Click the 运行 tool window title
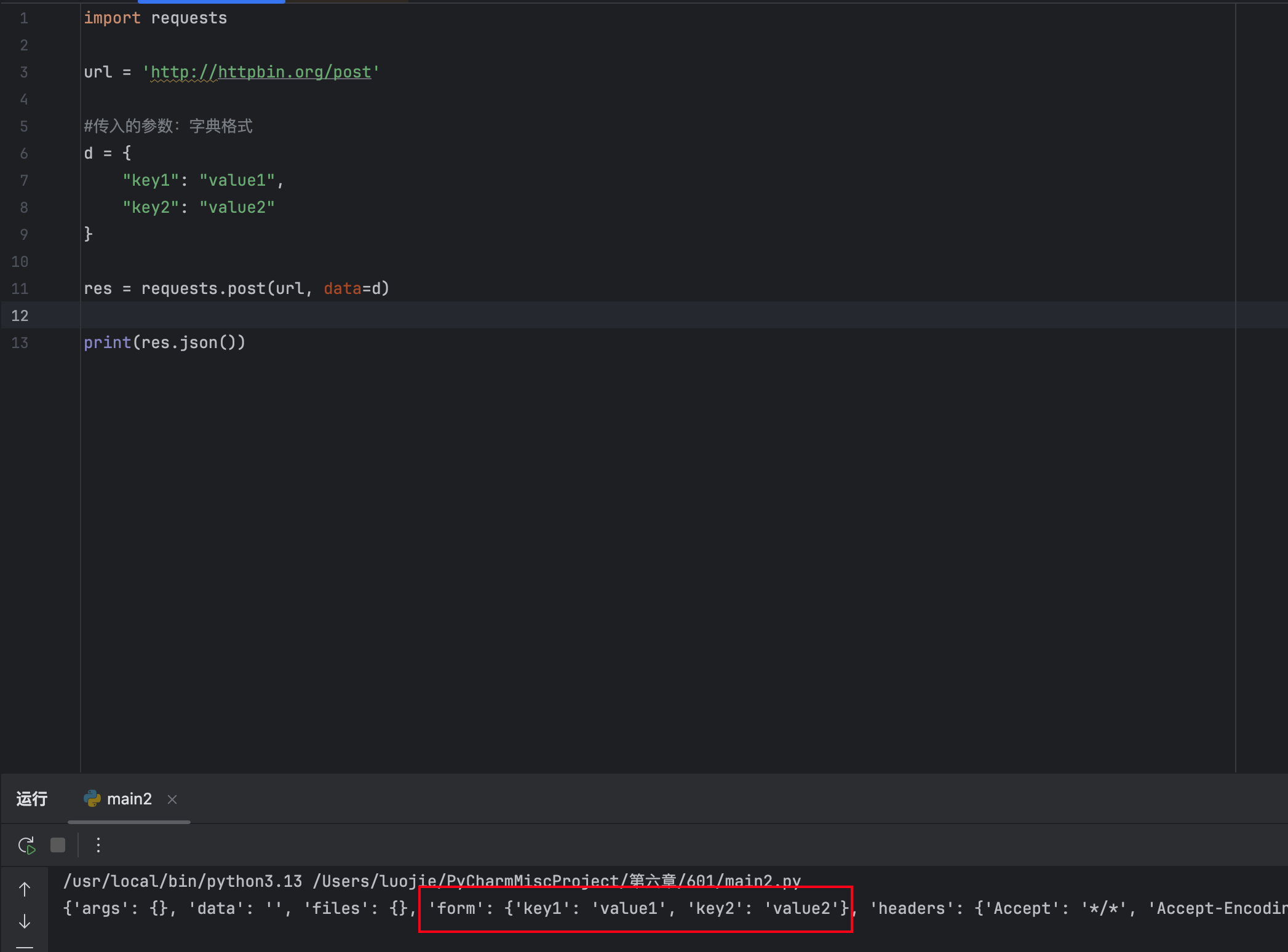Screen dimensions: 1288x952 coord(32,799)
